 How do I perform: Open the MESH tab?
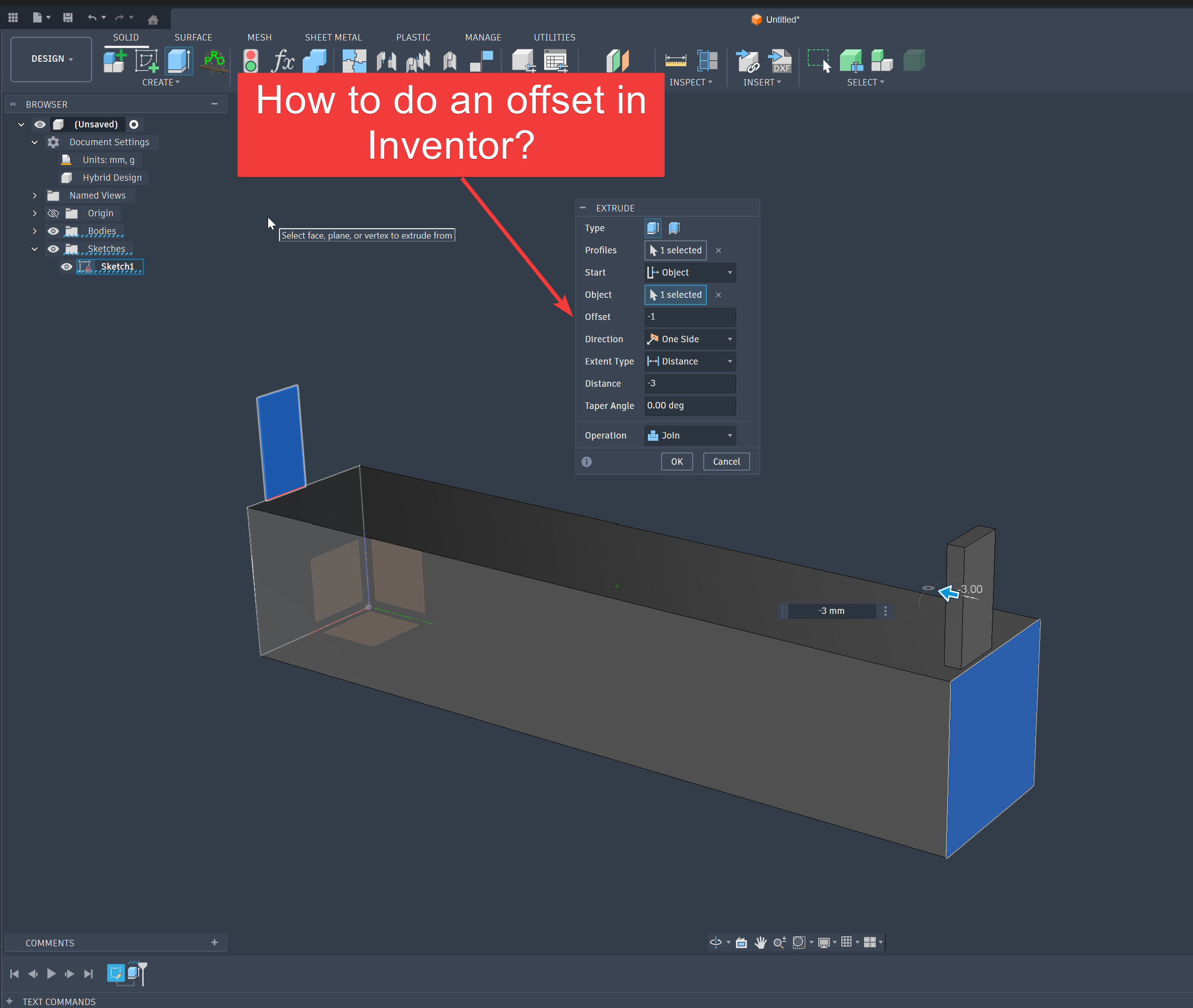(x=259, y=37)
